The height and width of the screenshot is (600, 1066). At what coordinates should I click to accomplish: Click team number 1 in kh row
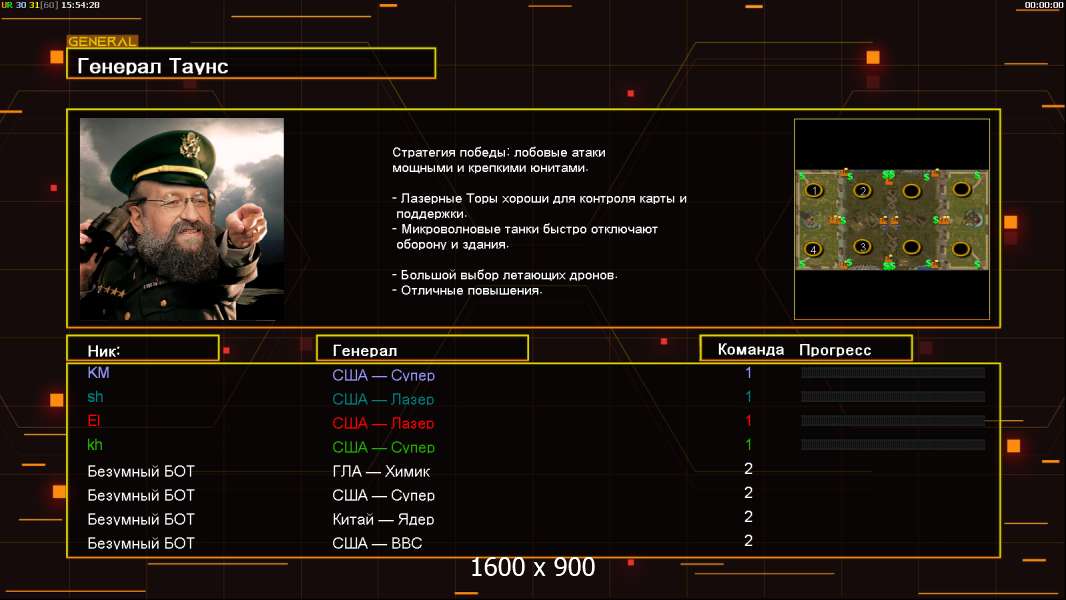click(x=749, y=444)
